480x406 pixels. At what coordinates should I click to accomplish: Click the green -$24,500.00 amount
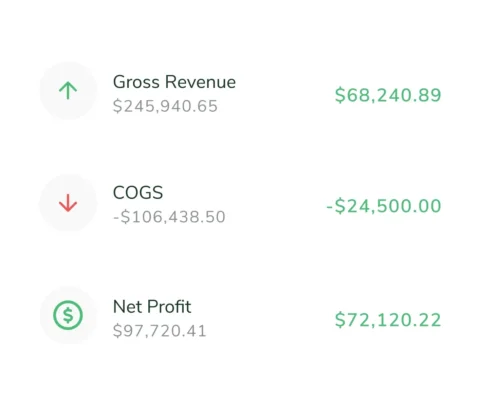coord(384,206)
